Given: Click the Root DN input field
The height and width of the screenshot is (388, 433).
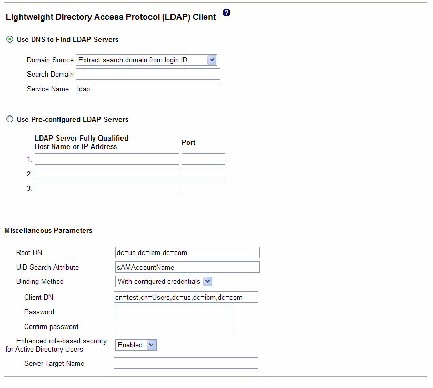Looking at the screenshot, I should [x=187, y=253].
